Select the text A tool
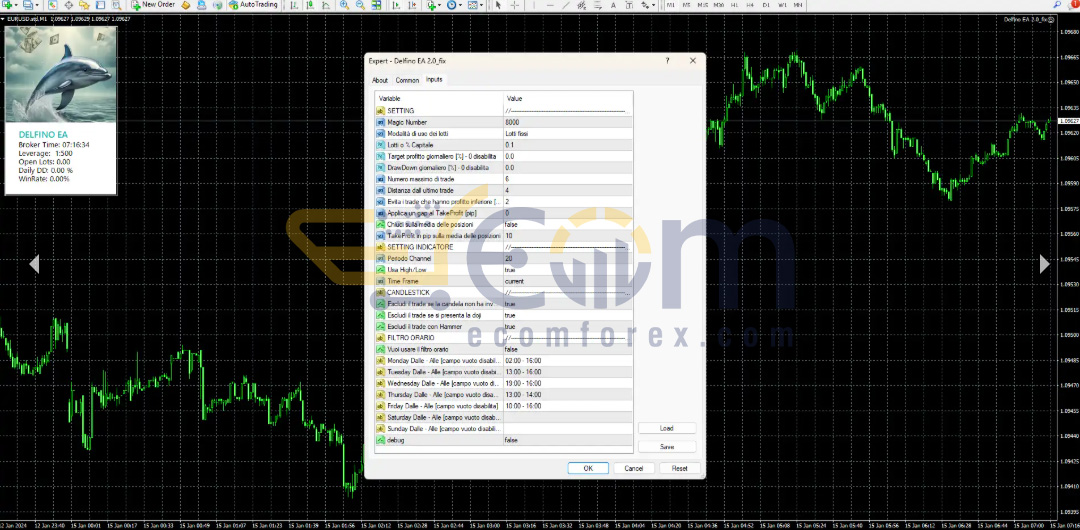 [x=613, y=5]
